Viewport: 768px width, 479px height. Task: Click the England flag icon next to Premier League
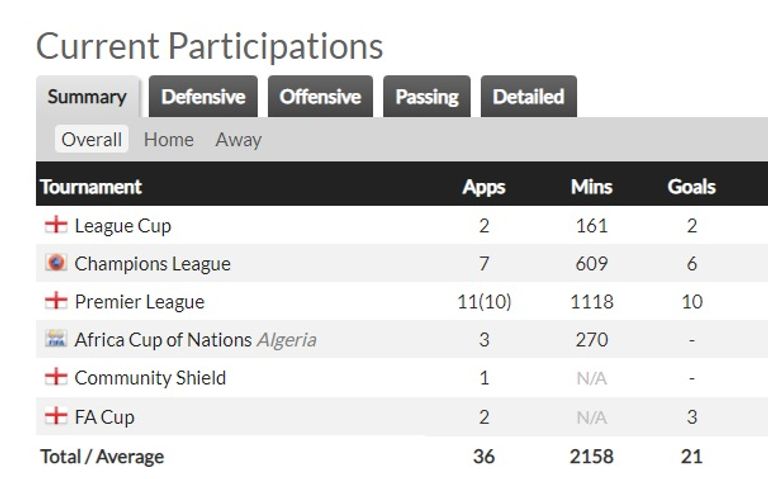(56, 301)
